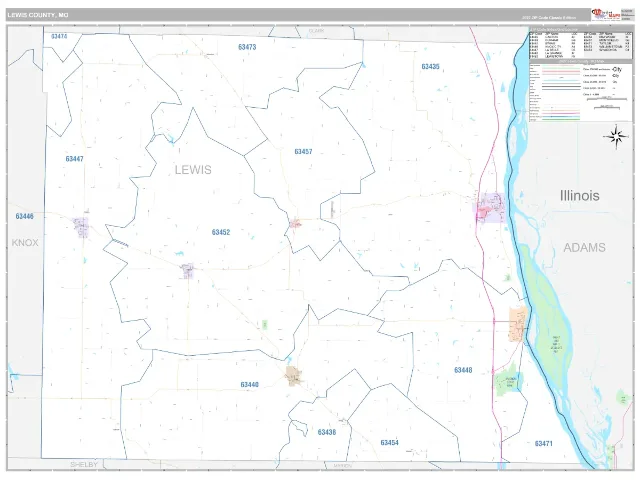Click the ZIP code index table
The image size is (640, 480).
(580, 44)
